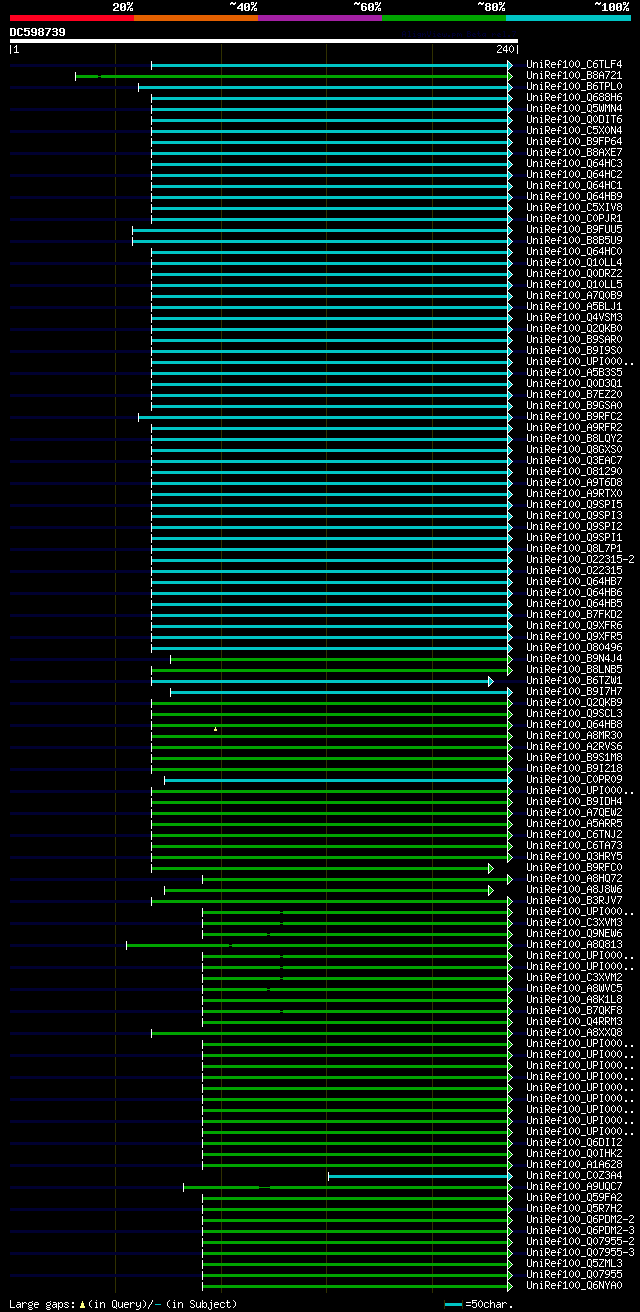Select the UniRef100_A5BLJ1 label
Viewport: 640px width, 1312px height.
pos(574,307)
